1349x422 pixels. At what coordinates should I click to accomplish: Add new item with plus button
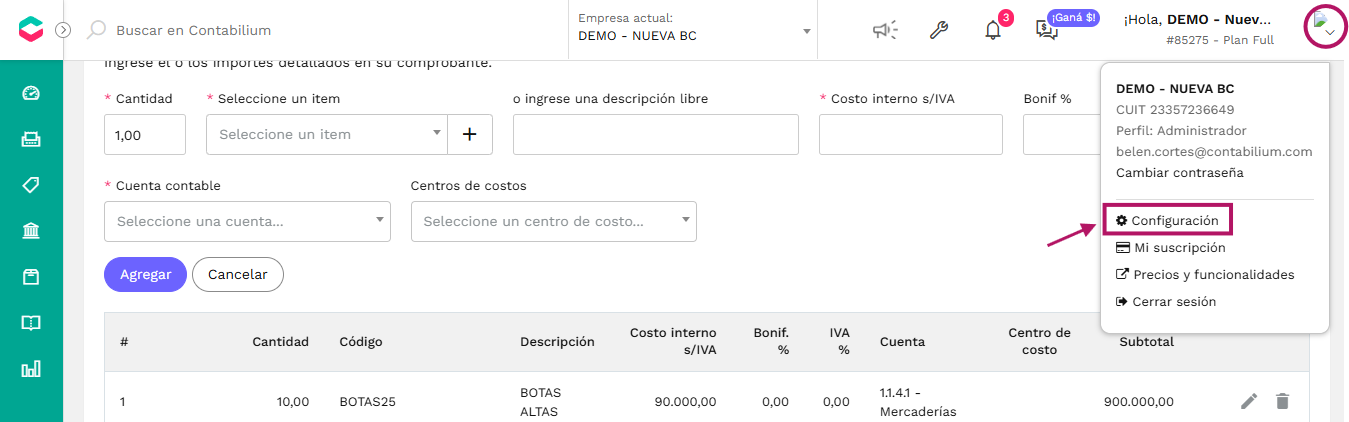coord(470,134)
